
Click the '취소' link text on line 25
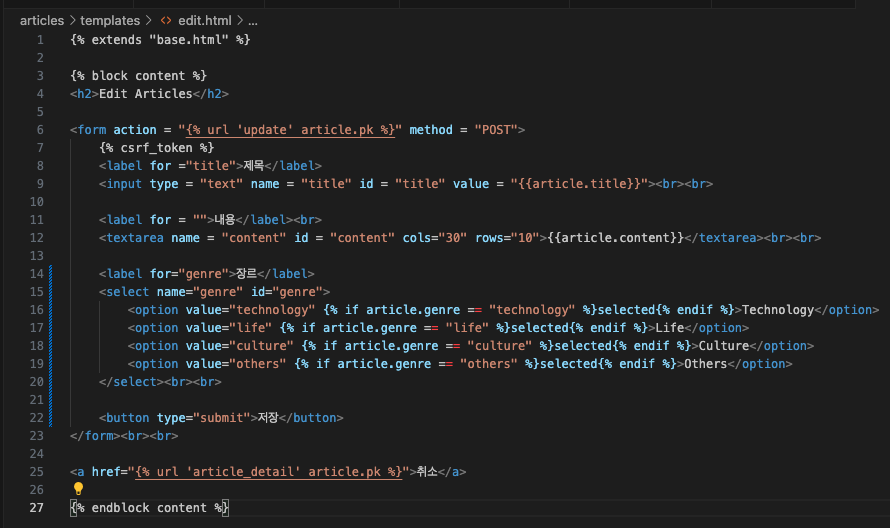(x=427, y=472)
